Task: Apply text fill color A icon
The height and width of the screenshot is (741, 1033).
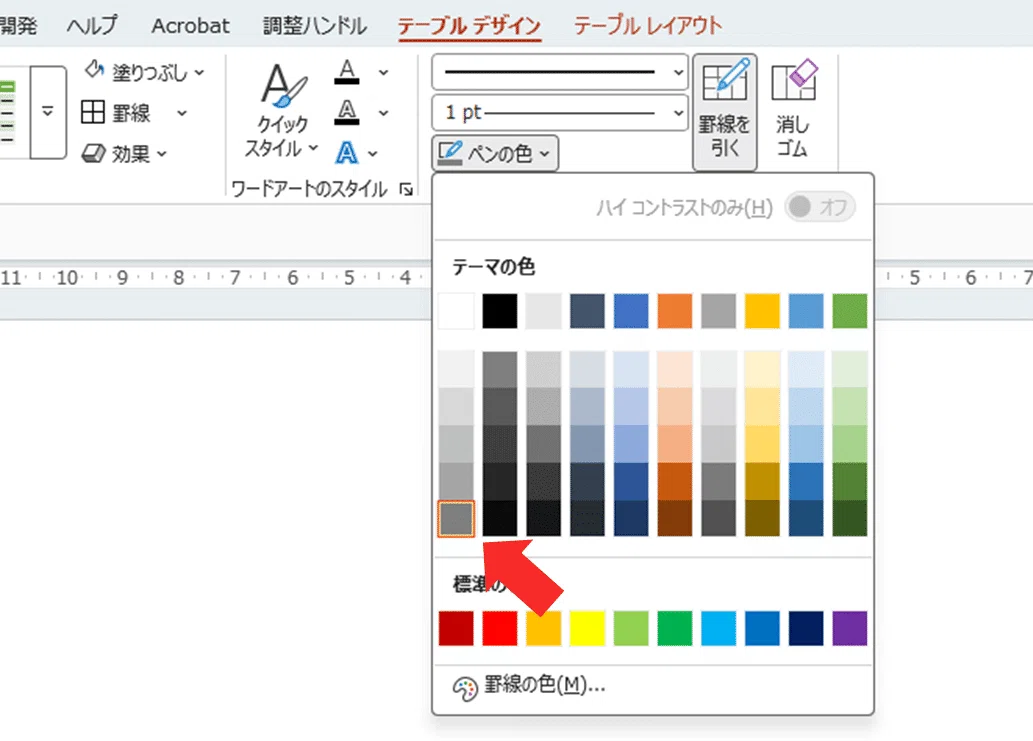Action: pyautogui.click(x=347, y=71)
